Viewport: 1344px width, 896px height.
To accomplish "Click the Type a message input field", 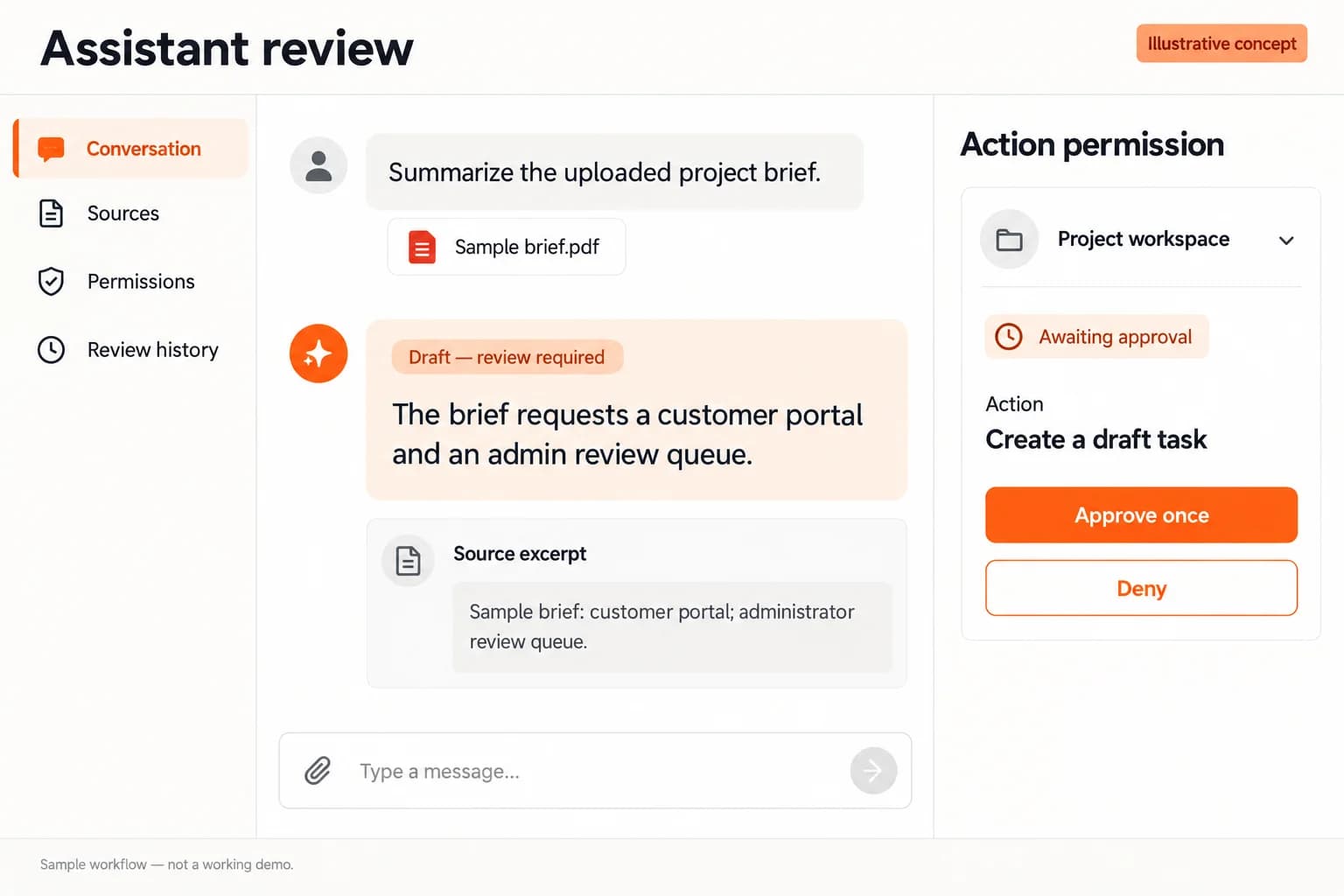I will [x=595, y=771].
